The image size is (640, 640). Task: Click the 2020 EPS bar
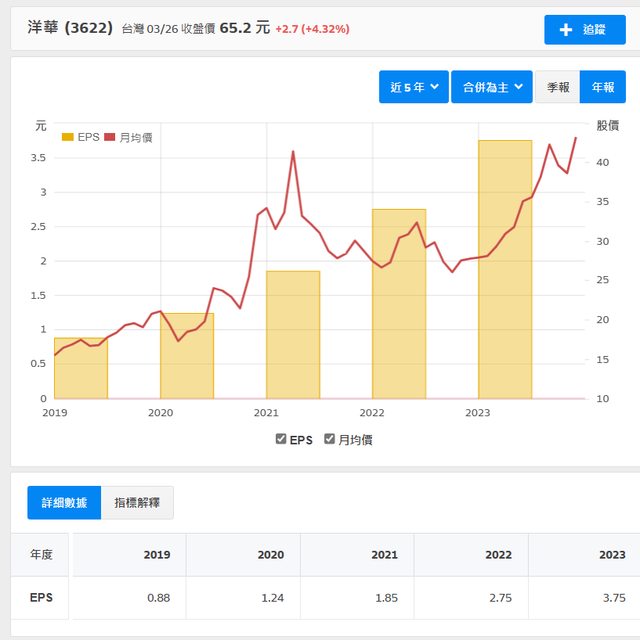pos(187,356)
